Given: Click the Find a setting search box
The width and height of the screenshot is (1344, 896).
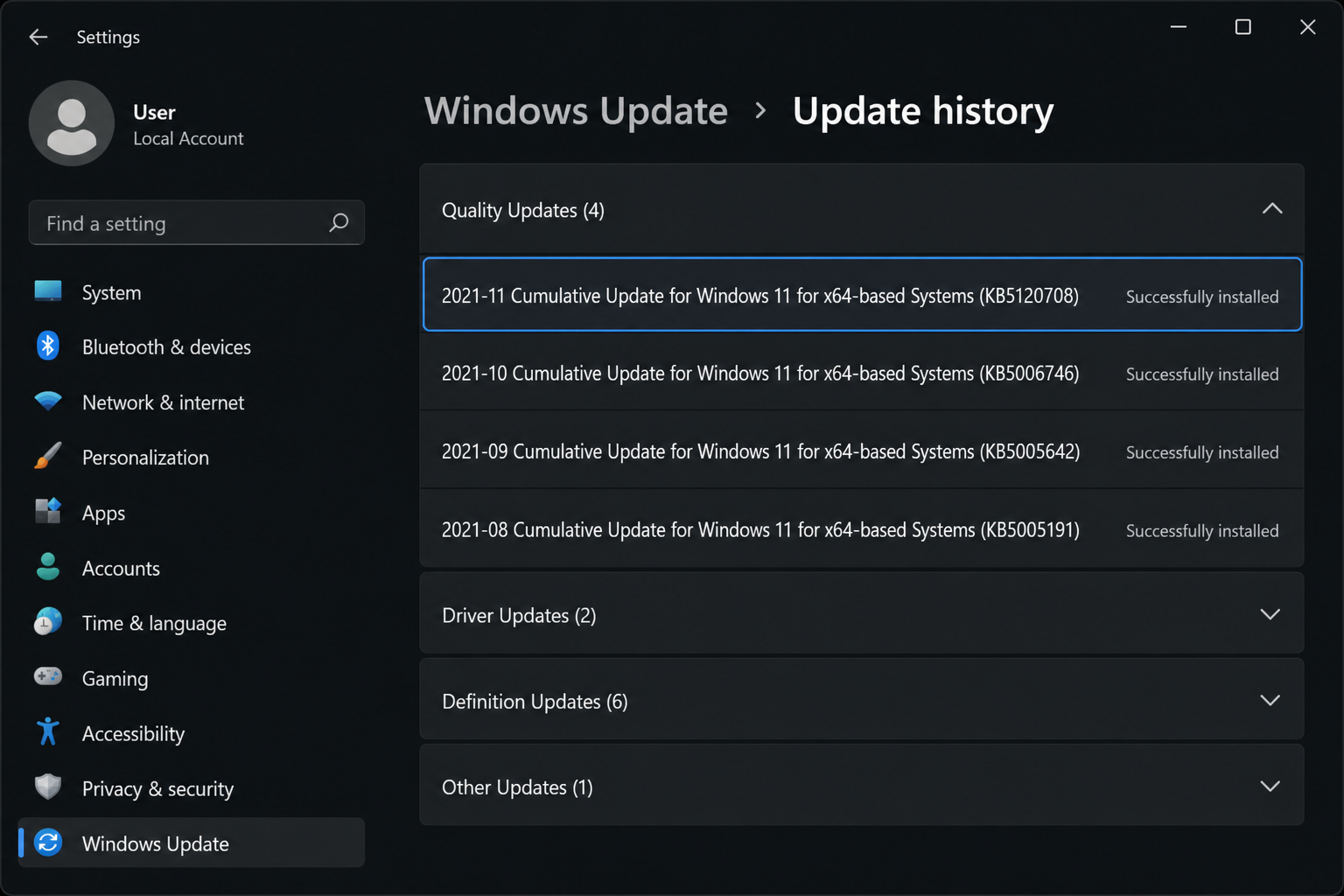Looking at the screenshot, I should coord(197,223).
